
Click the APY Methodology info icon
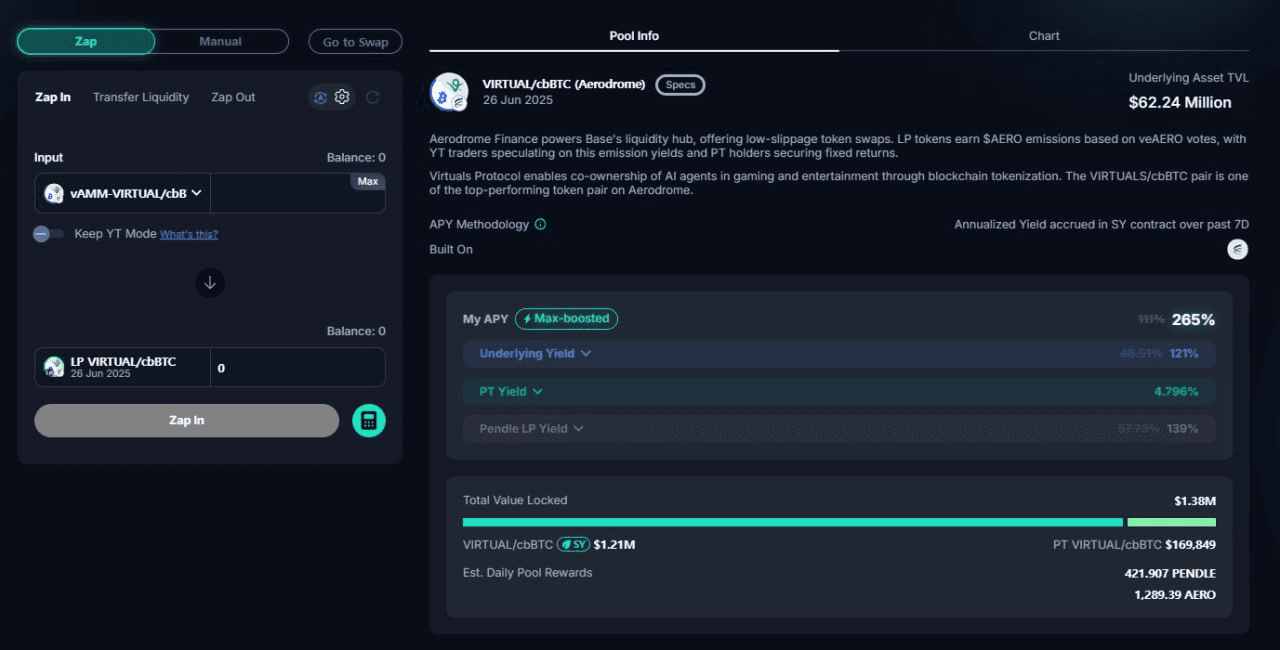point(540,225)
